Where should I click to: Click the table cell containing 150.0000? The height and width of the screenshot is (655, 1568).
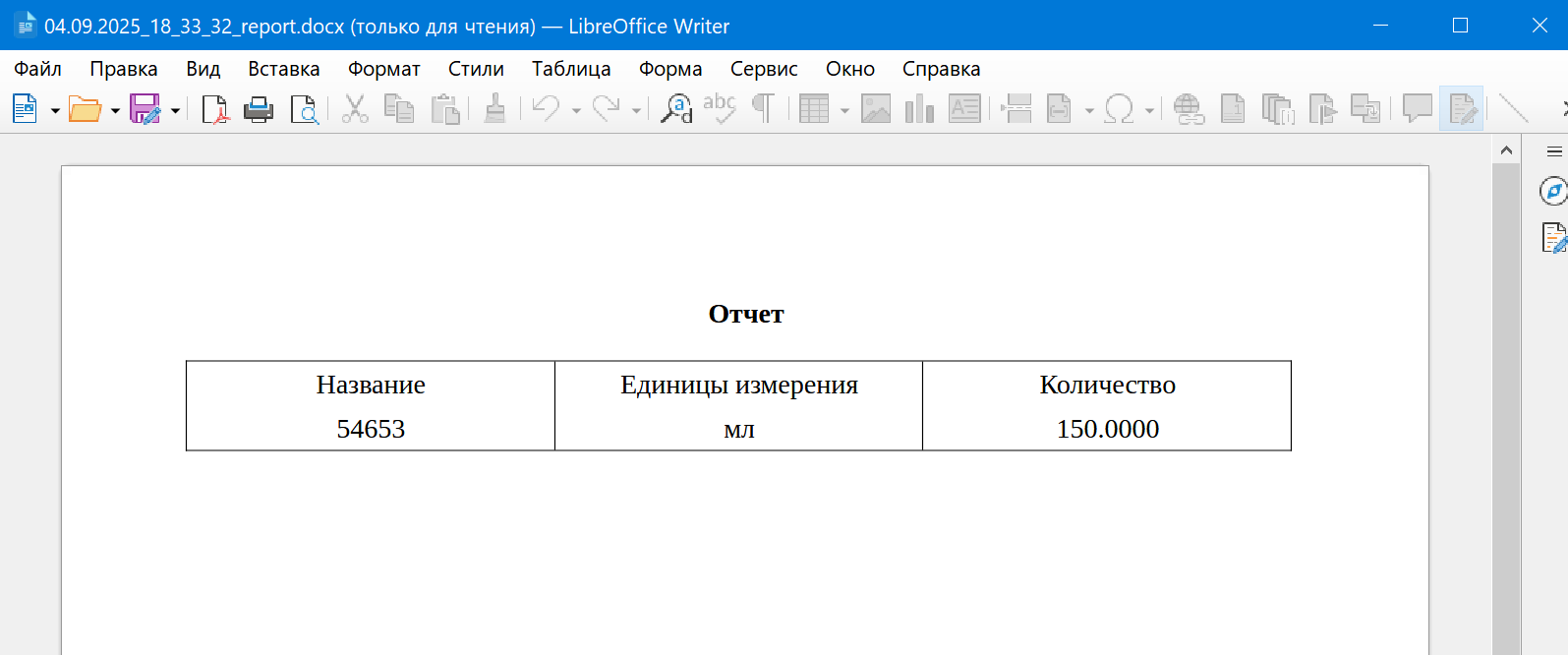1107,429
